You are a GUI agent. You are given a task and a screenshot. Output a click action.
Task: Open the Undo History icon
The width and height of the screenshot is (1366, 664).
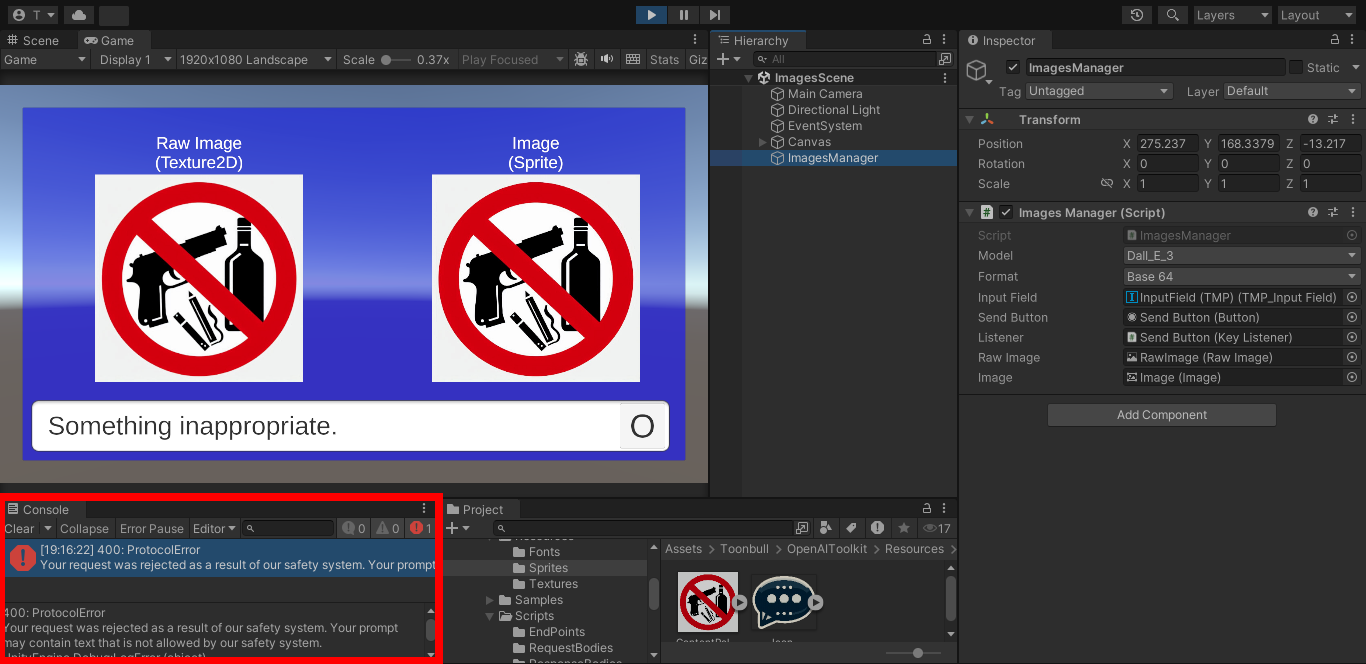click(1137, 15)
